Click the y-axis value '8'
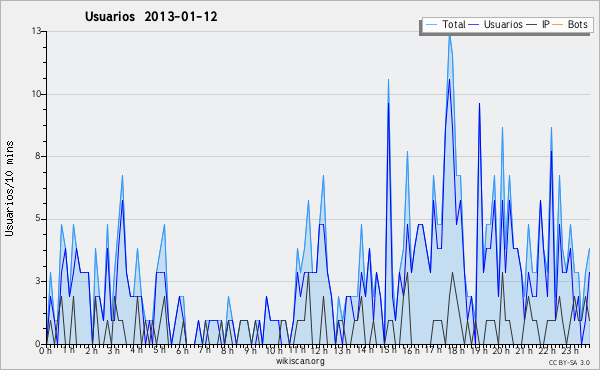600x370 pixels. (39, 156)
